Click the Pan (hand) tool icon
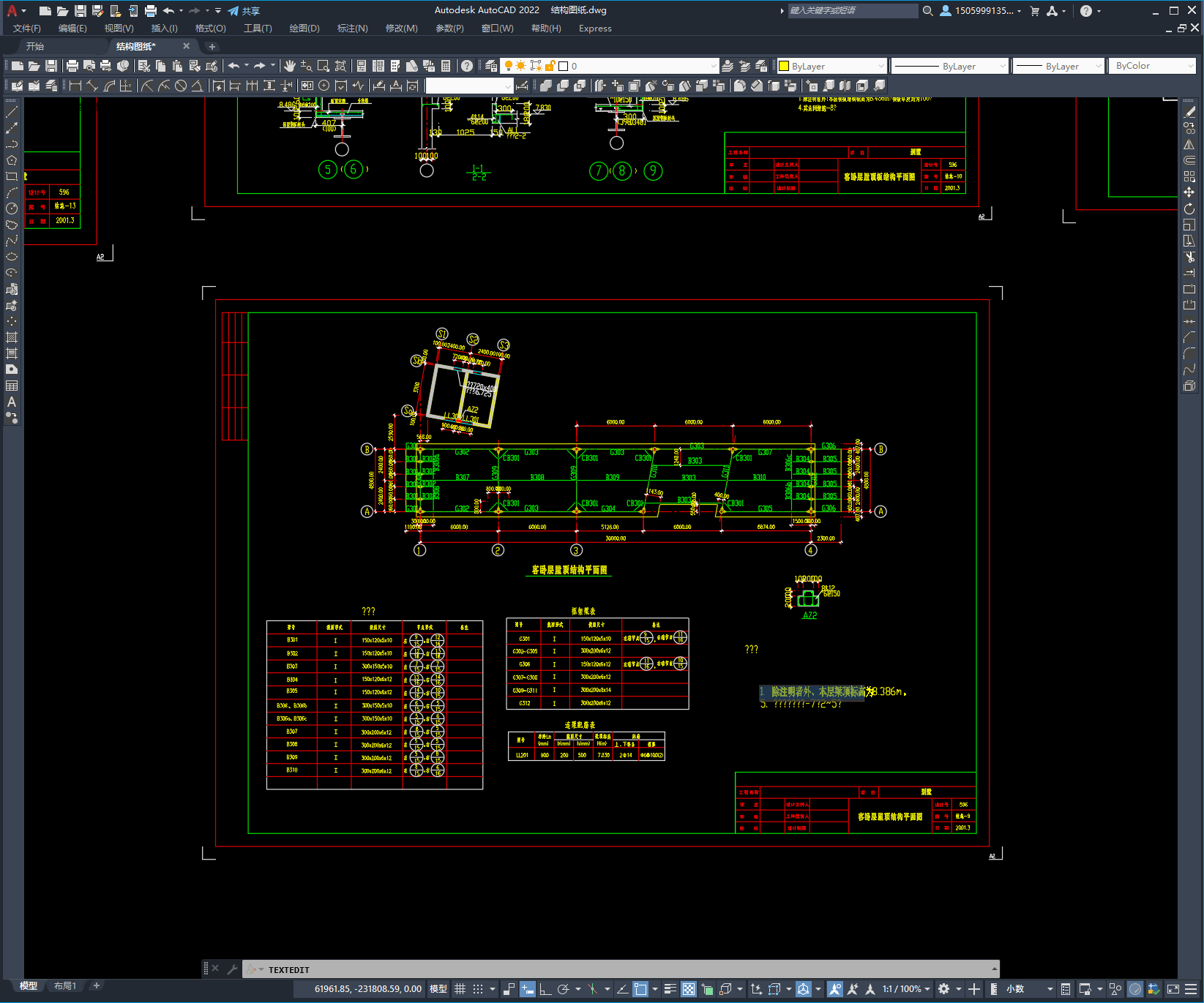The height and width of the screenshot is (1003, 1204). click(x=290, y=66)
